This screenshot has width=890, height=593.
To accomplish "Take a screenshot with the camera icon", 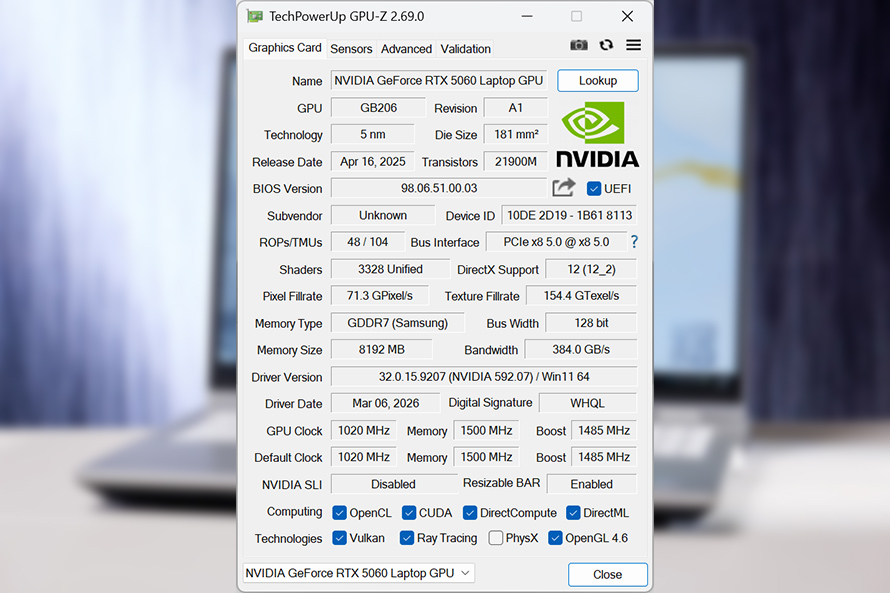I will 578,45.
